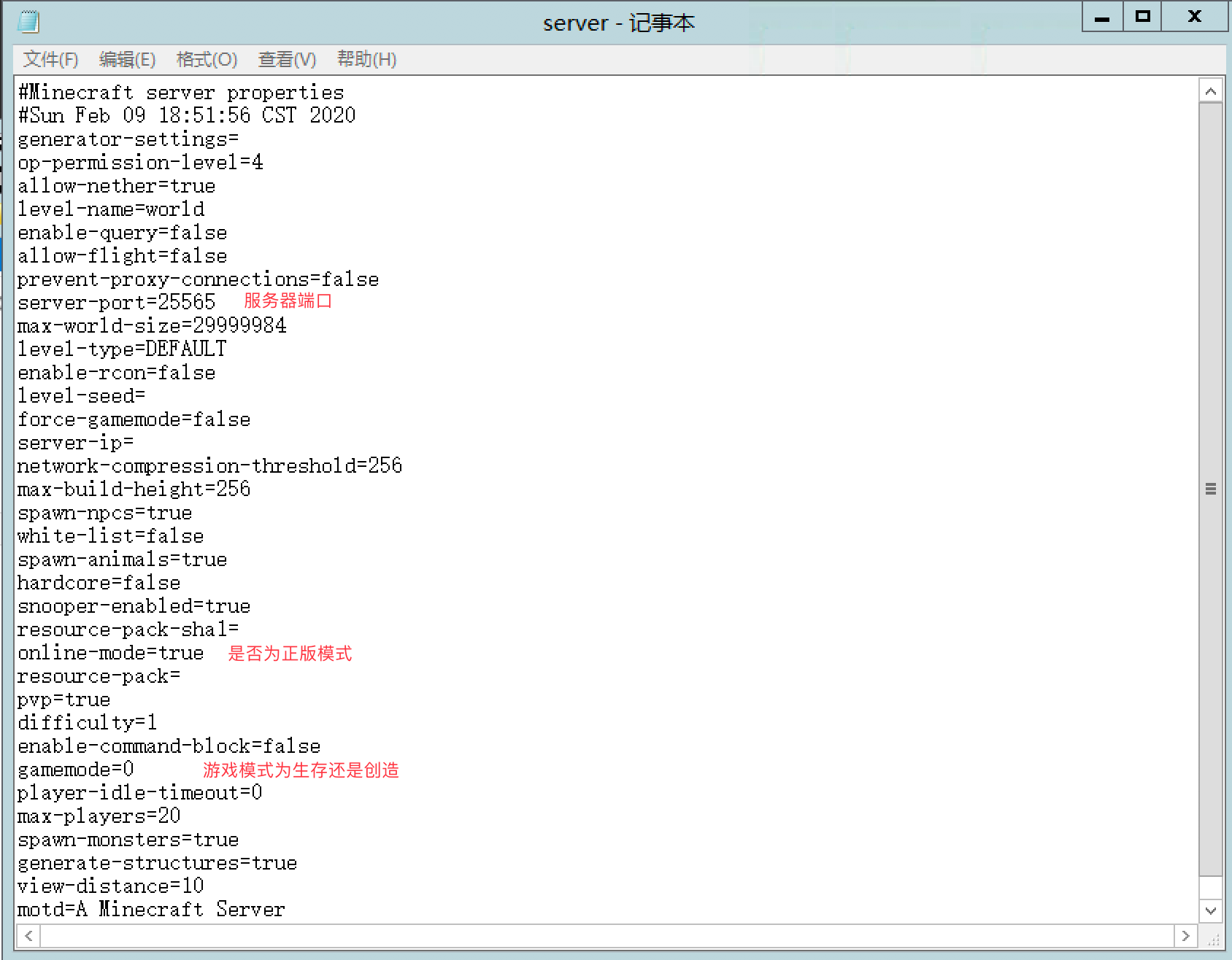Click the #Minecraft server properties header line
The width and height of the screenshot is (1232, 960).
(181, 92)
